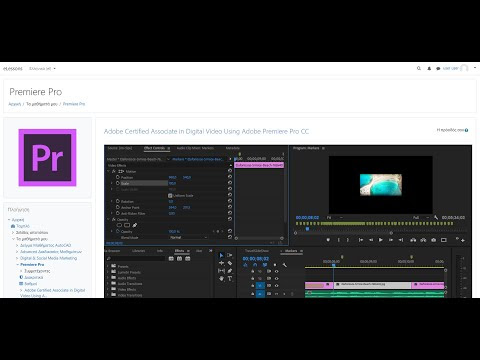This screenshot has width=480, height=360.
Task: Open the Premiere Pro breadcrumb link
Action: [74, 104]
